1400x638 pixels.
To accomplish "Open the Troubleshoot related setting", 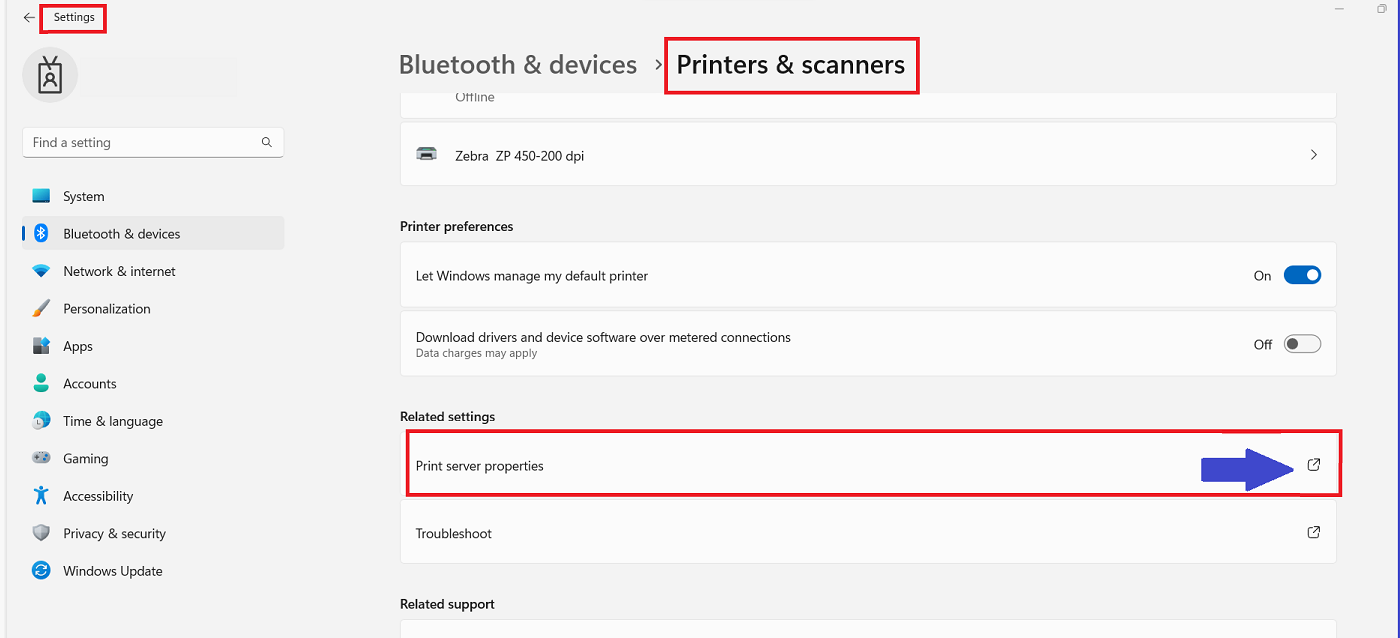I will tap(454, 534).
